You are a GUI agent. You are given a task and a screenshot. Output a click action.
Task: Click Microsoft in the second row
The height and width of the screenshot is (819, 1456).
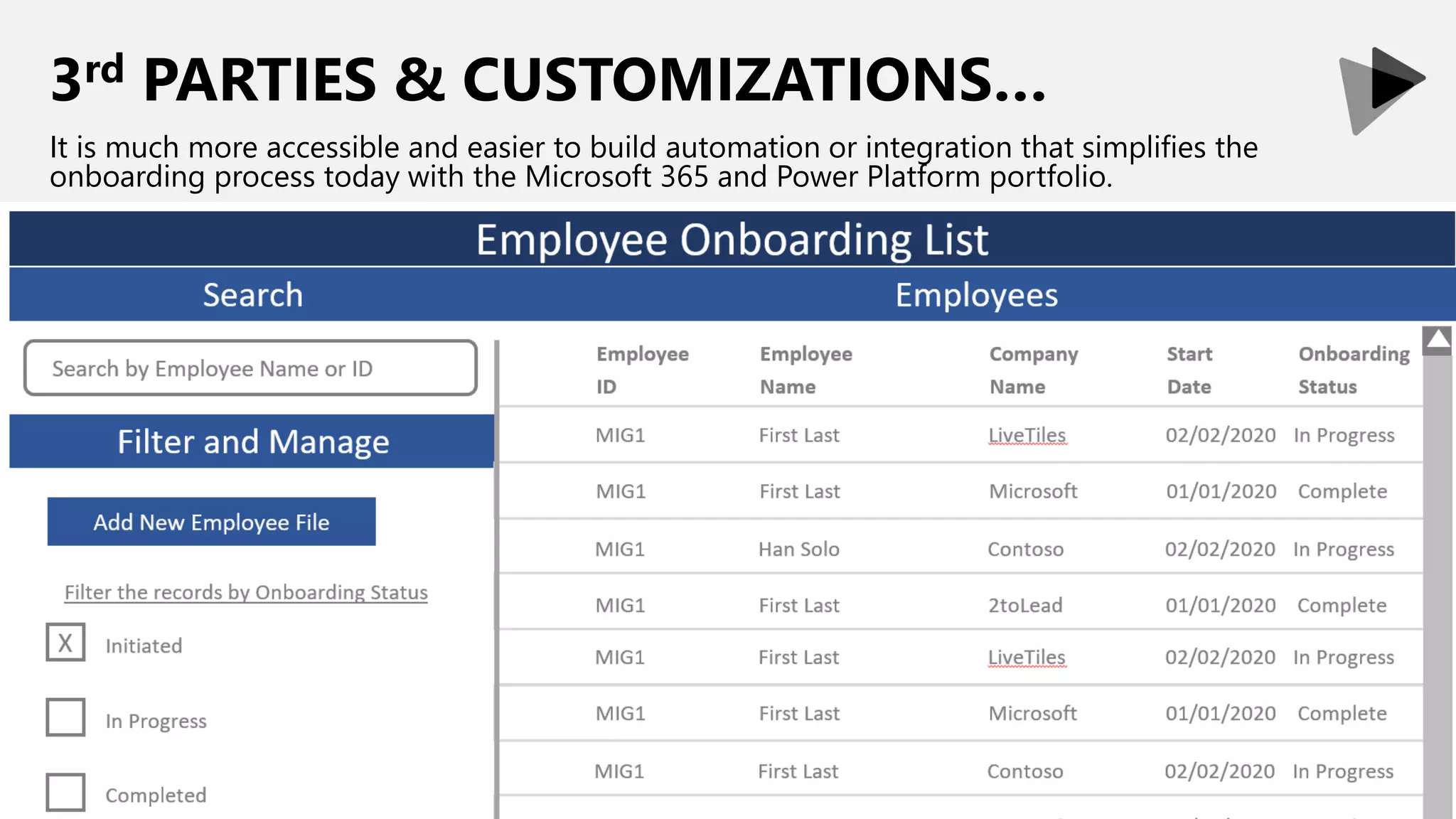click(1033, 491)
